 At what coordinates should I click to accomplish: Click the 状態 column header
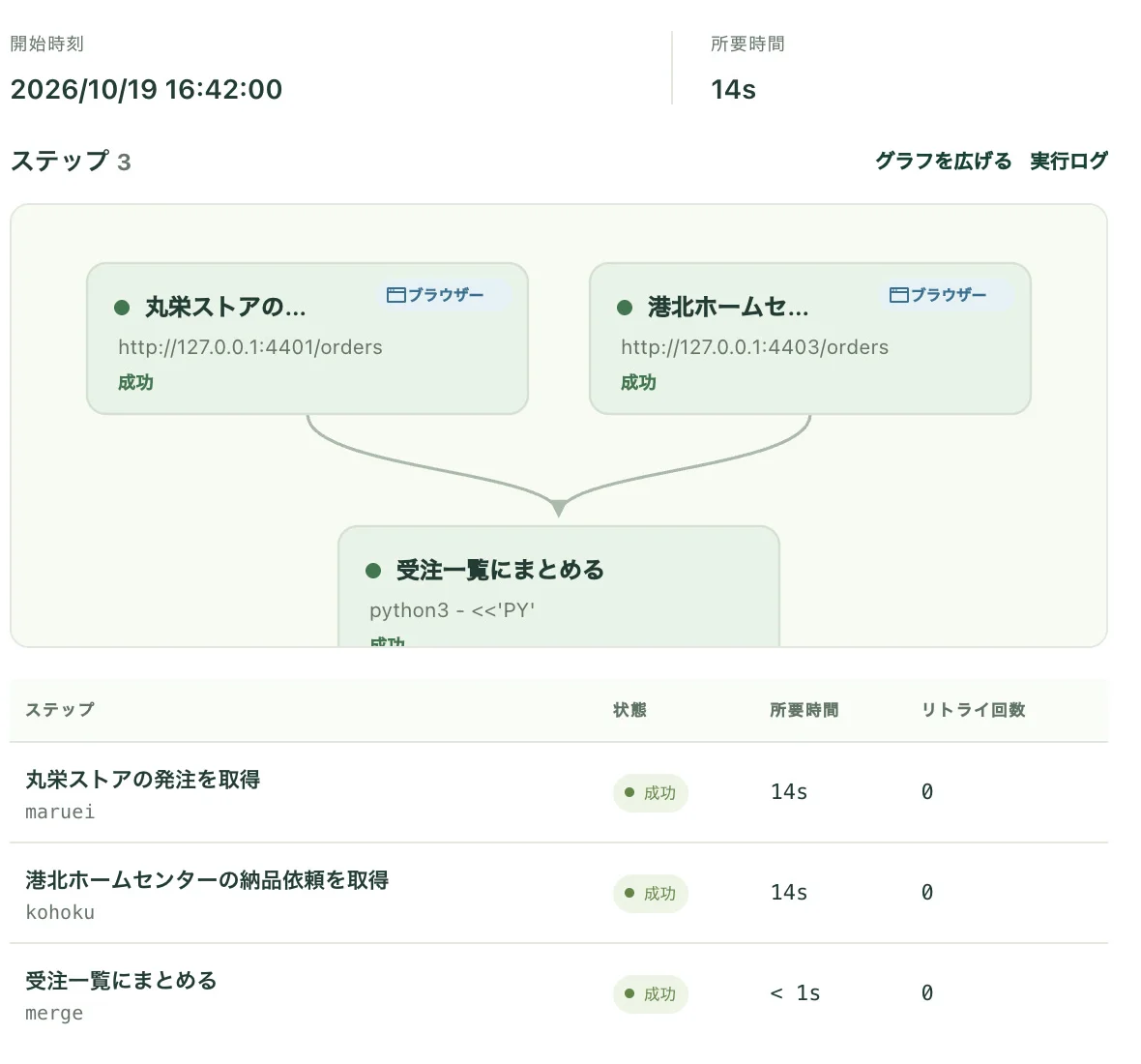coord(629,710)
